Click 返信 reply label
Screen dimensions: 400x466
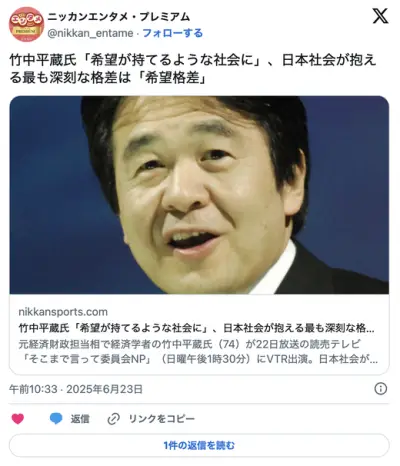click(80, 419)
